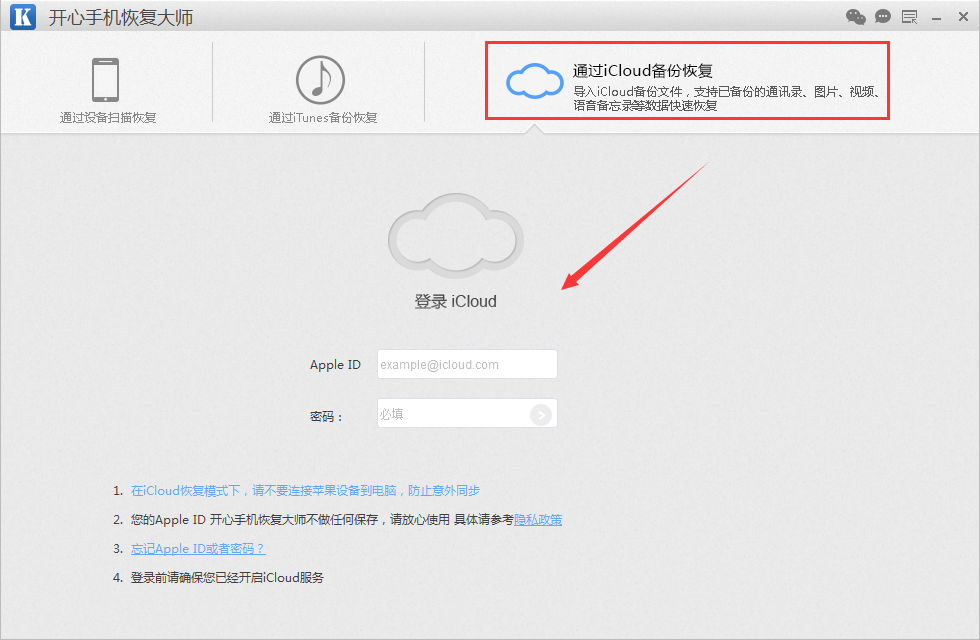Click the phone device scan icon
This screenshot has height=640, width=980.
tap(106, 80)
